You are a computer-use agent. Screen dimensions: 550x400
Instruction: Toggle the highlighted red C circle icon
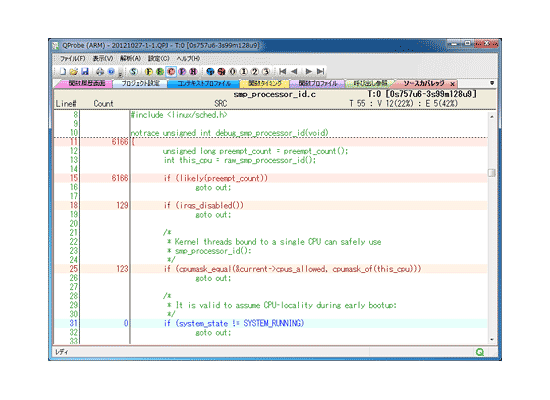pyautogui.click(x=171, y=72)
